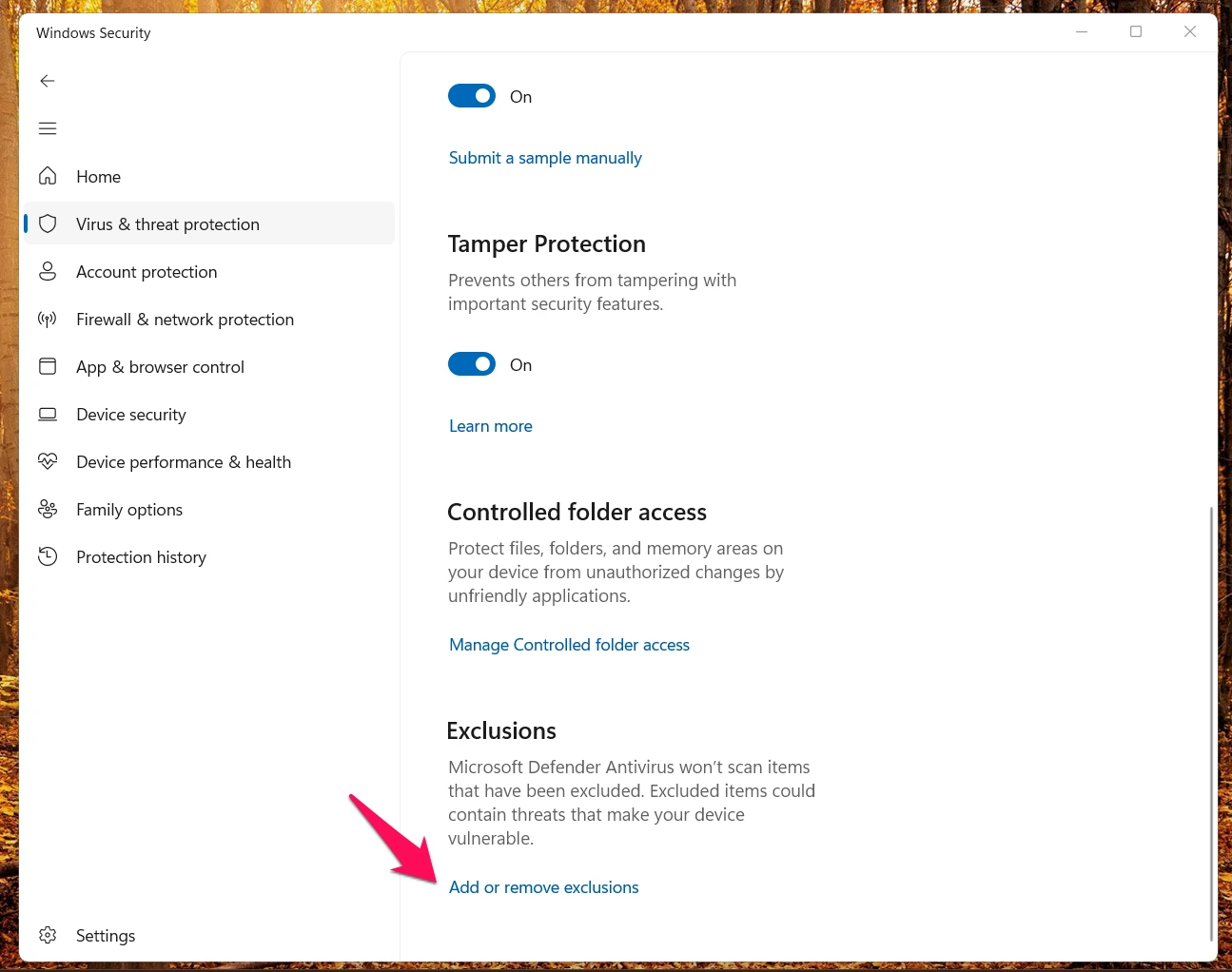Viewport: 1232px width, 972px height.
Task: Click the Tamper Protection heading
Action: coord(547,244)
